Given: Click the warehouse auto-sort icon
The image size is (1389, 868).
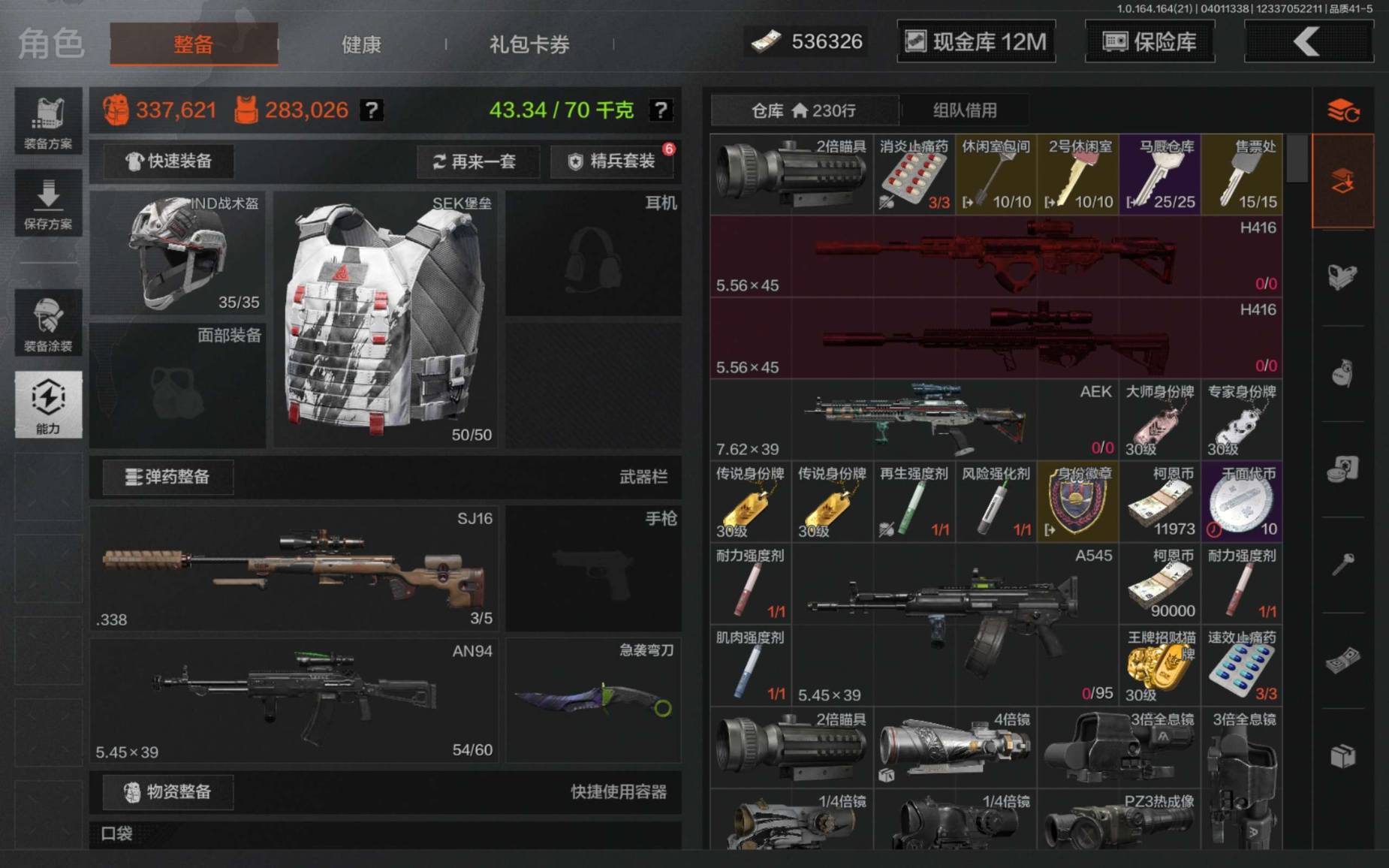Looking at the screenshot, I should pyautogui.click(x=1343, y=111).
